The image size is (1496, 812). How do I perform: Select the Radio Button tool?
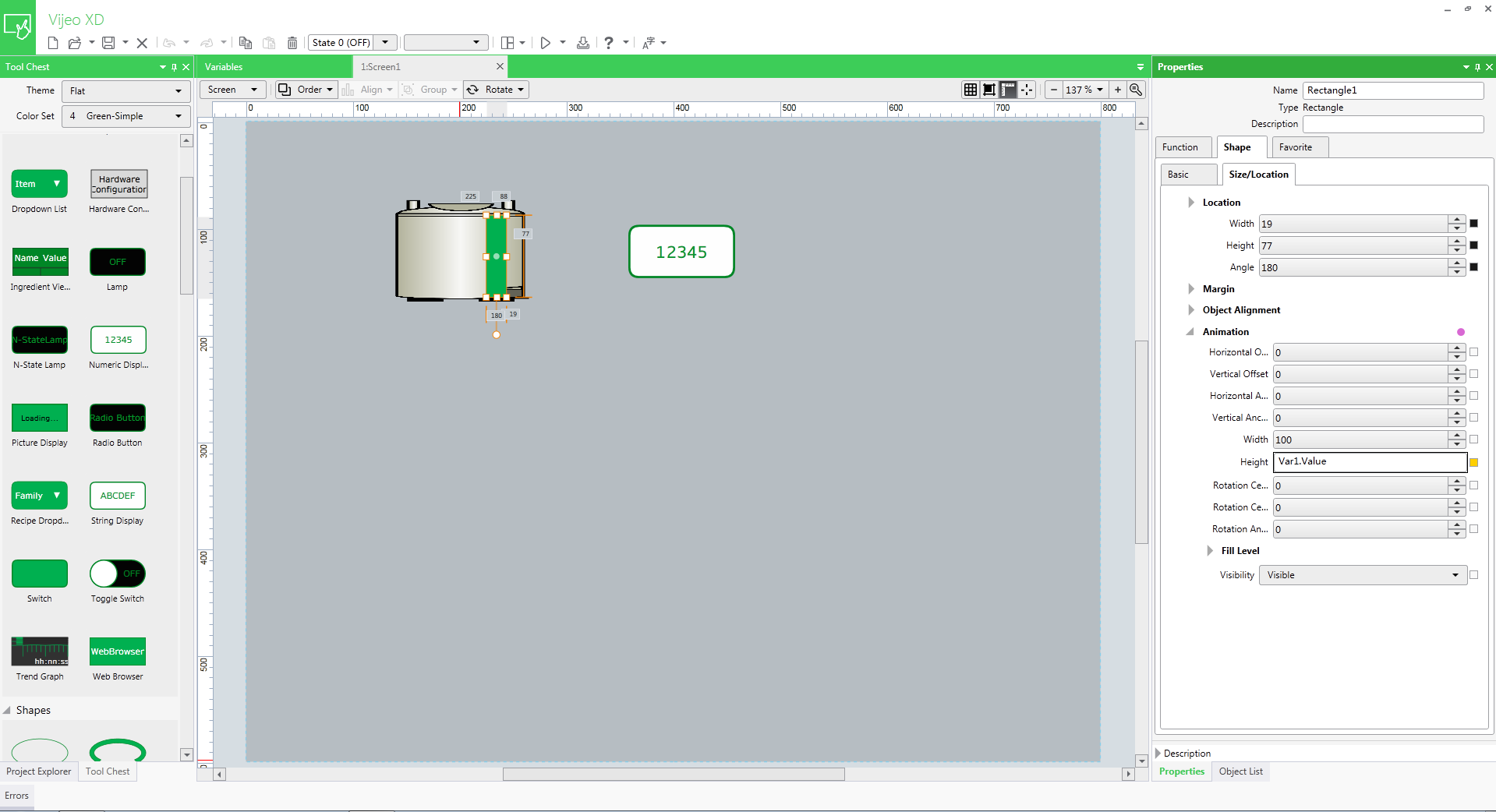(x=118, y=425)
